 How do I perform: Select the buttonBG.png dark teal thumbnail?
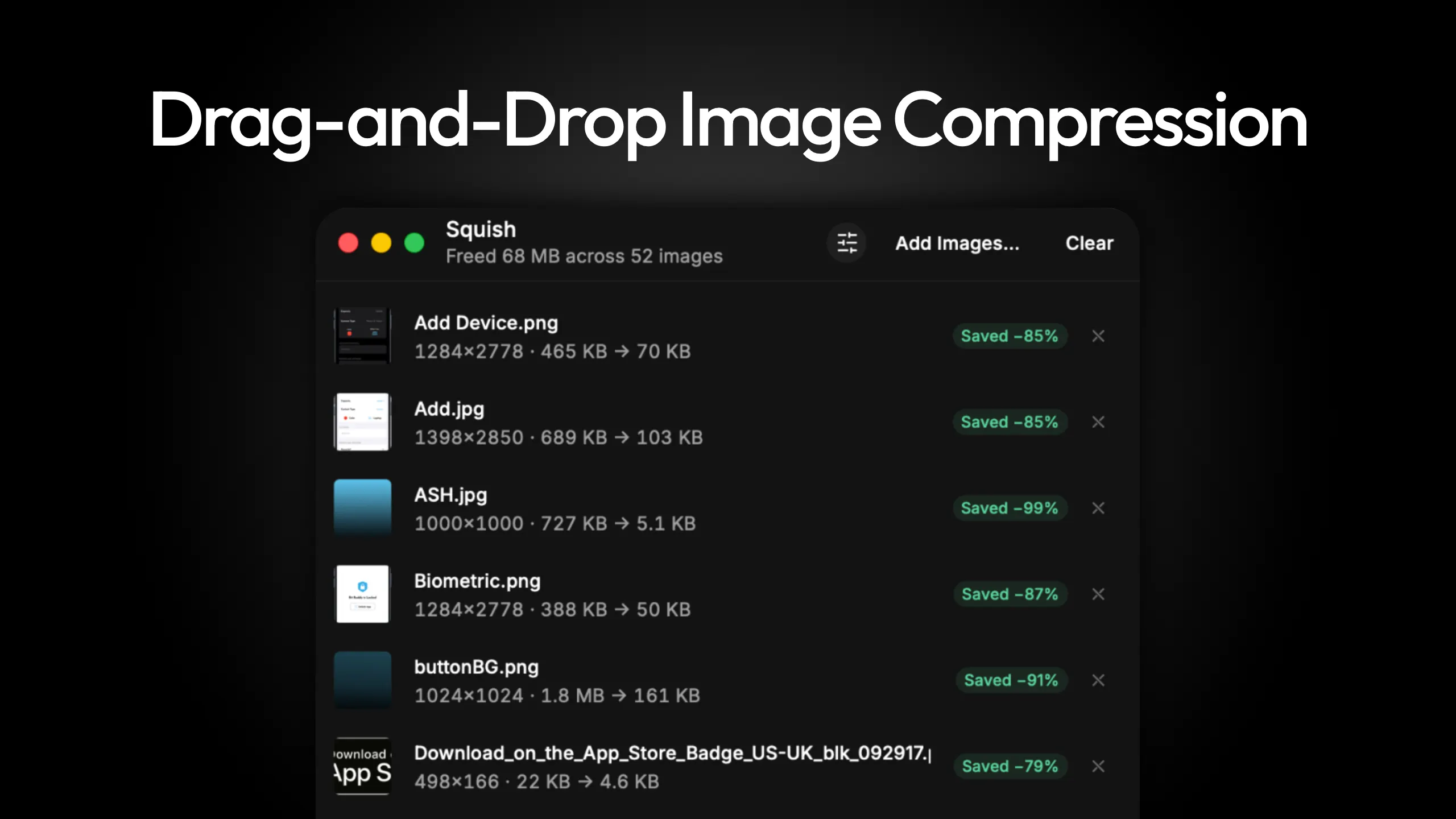pyautogui.click(x=362, y=680)
